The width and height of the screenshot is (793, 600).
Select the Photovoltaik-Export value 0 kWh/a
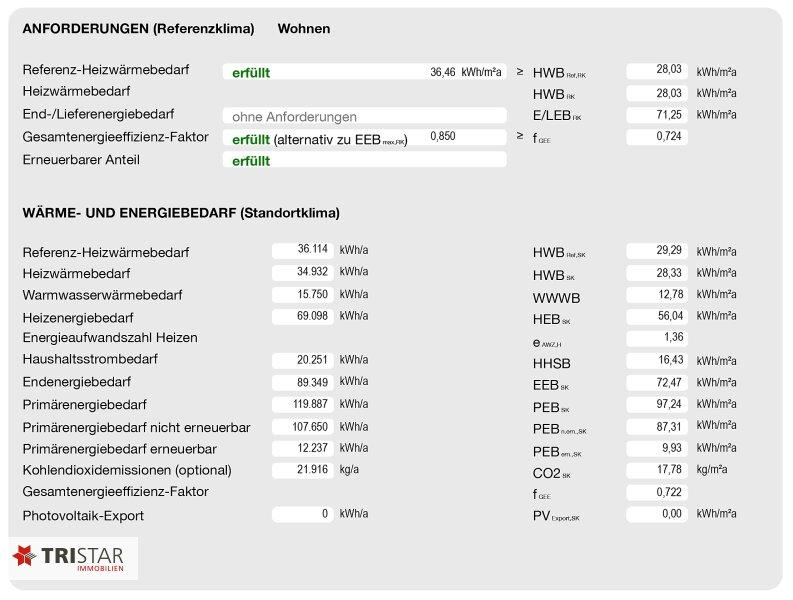pos(303,515)
